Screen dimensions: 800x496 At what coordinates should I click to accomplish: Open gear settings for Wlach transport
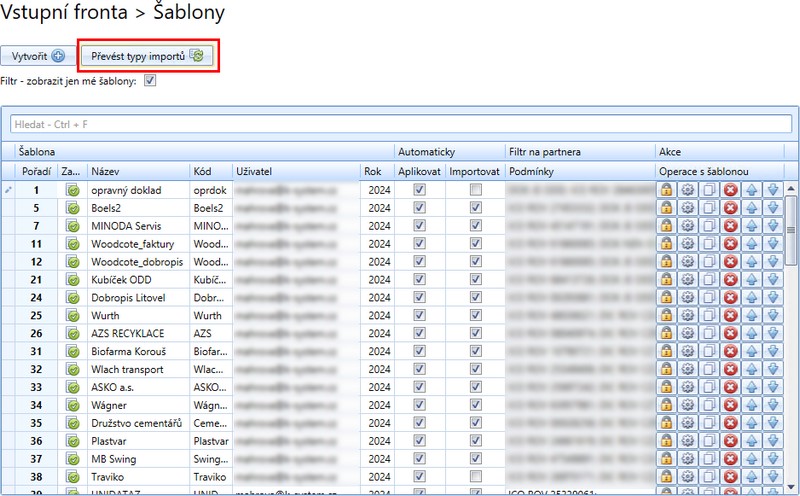point(687,369)
